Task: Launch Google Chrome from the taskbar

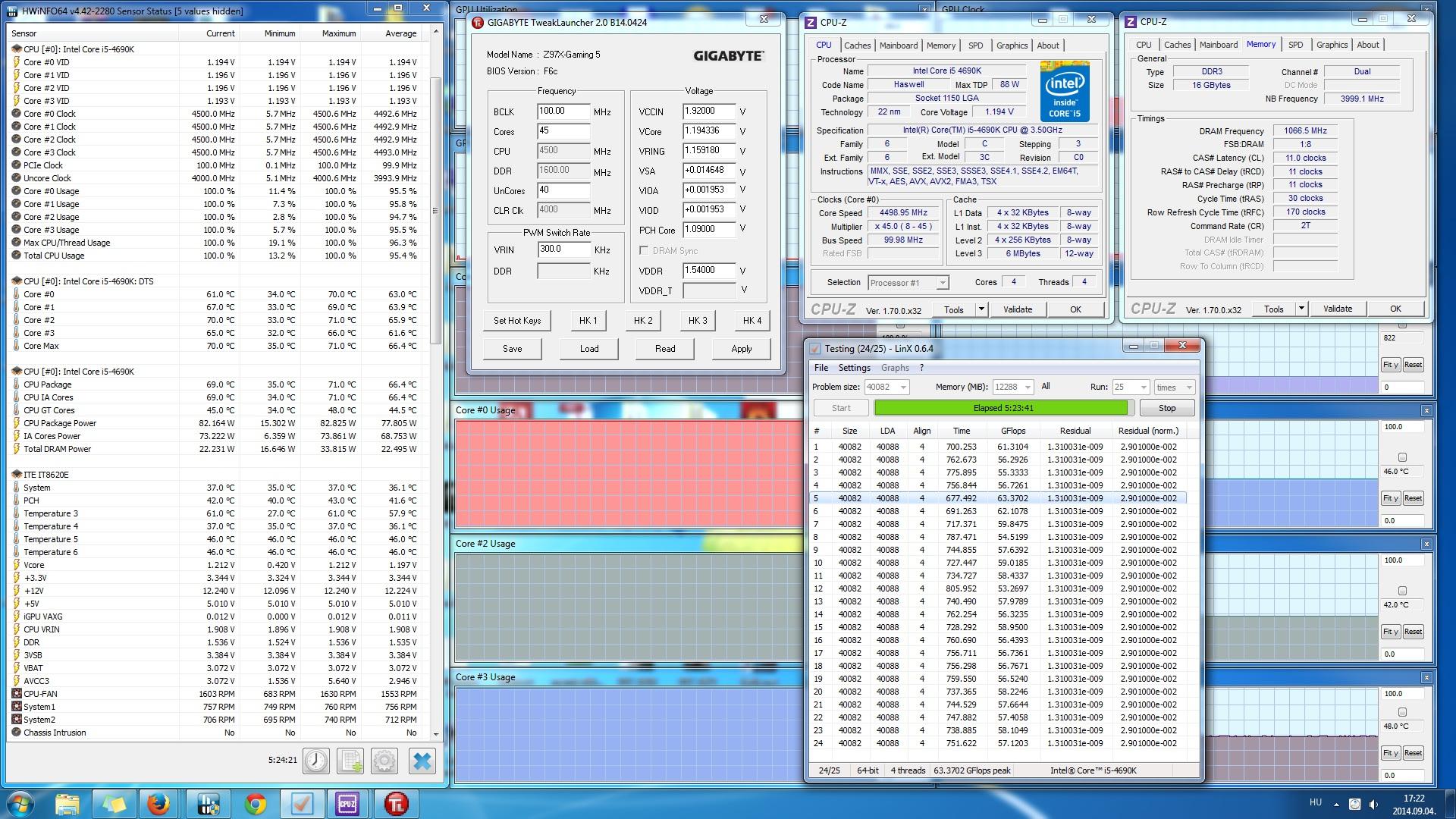Action: point(256,803)
